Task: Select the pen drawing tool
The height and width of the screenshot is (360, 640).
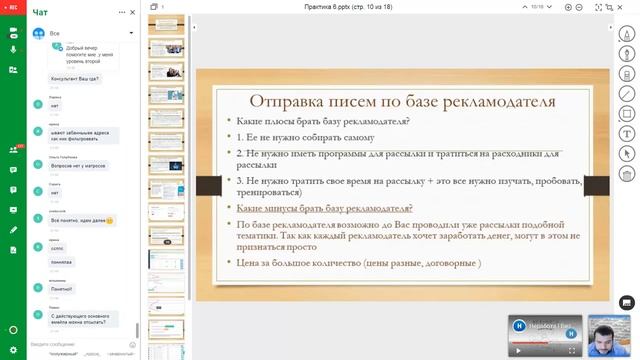Action: (627, 53)
